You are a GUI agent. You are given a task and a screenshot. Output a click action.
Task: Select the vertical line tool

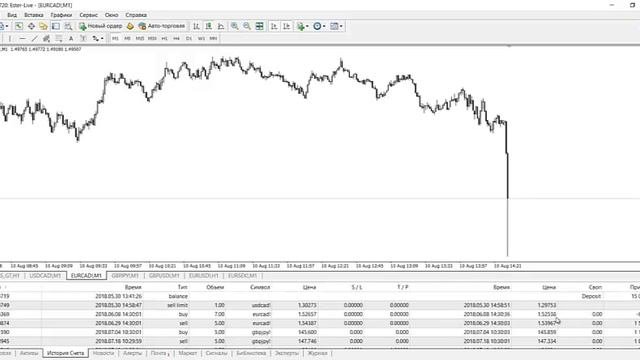(10, 38)
